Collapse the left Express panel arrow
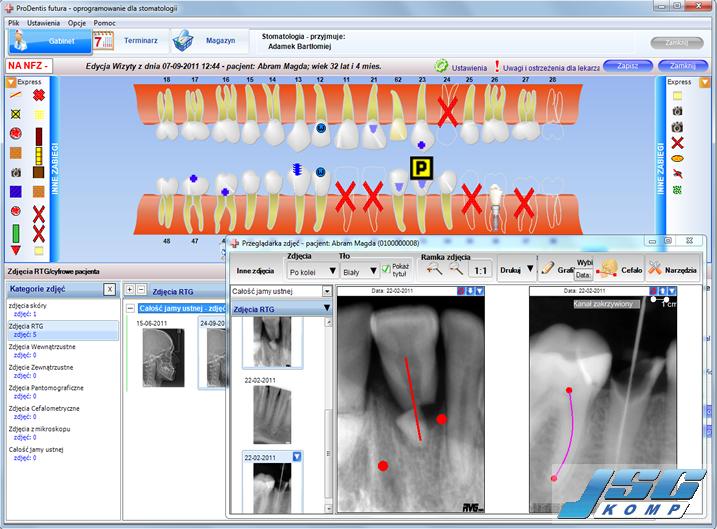The image size is (717, 529). (x=11, y=83)
